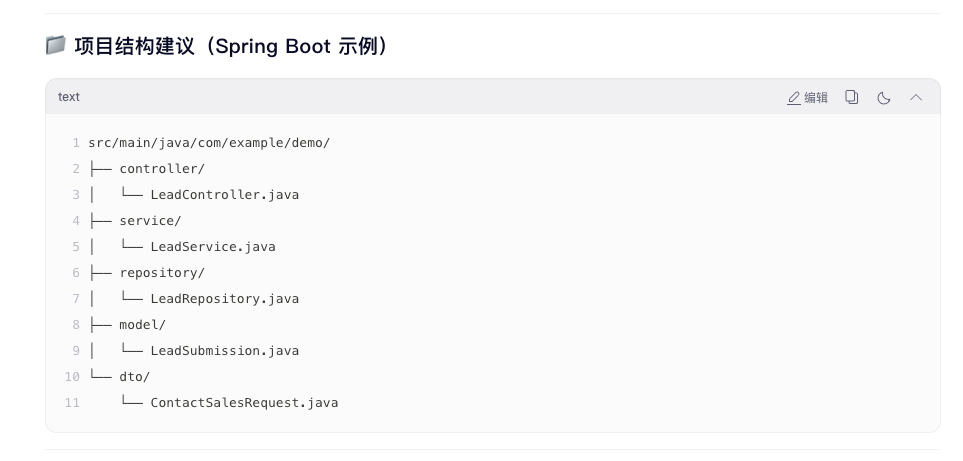Viewport: 963px width, 461px height.
Task: Select LeadRepository.java in the tree
Action: tap(224, 299)
